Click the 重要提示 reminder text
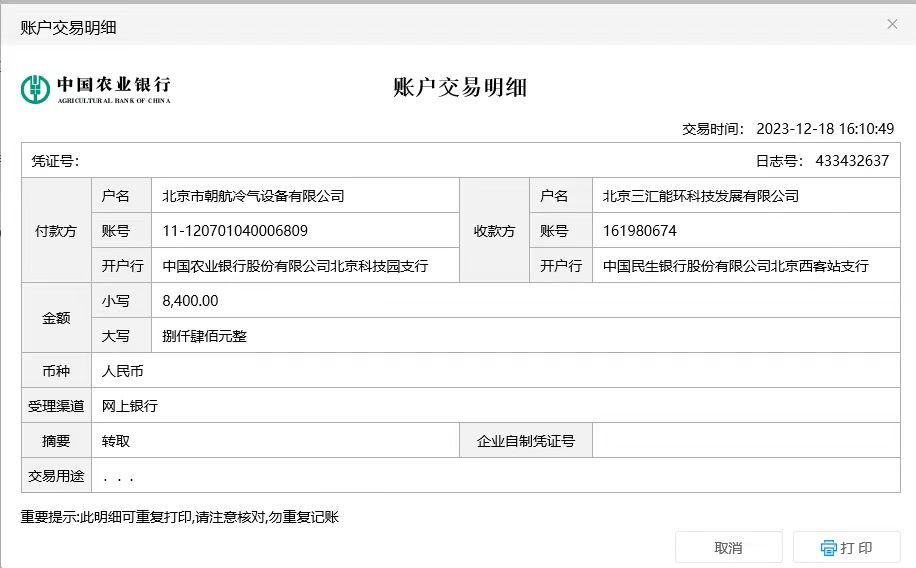 179,517
